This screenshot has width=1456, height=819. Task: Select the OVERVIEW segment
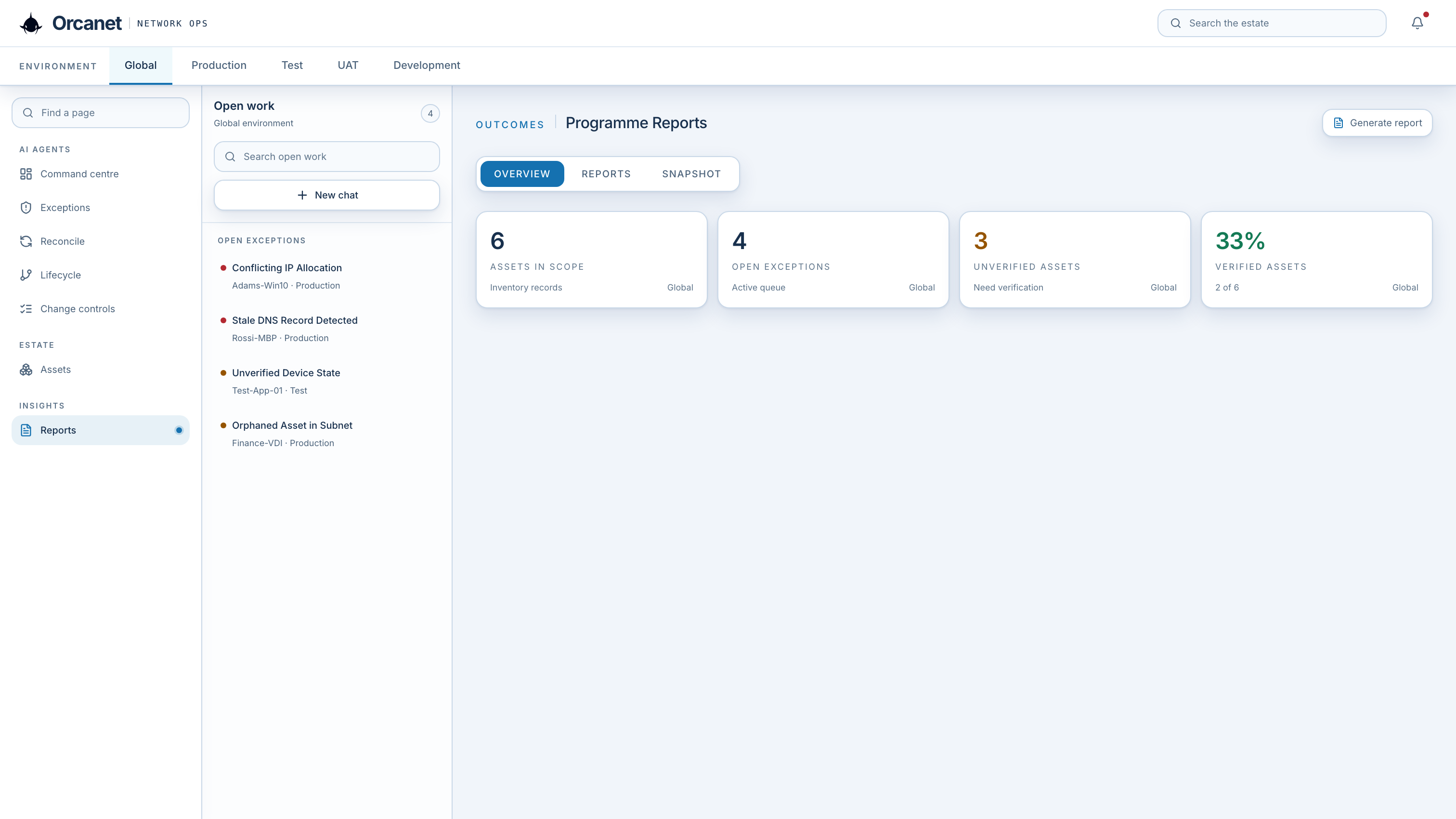point(522,173)
